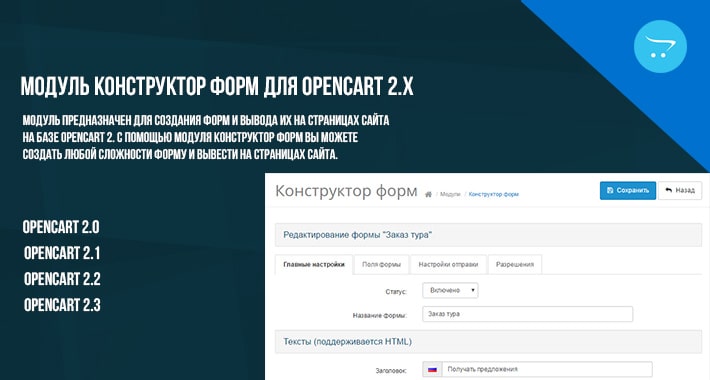Image resolution: width=710 pixels, height=380 pixels.
Task: Click the OPENCART 2.3 text
Action: pyautogui.click(x=62, y=305)
